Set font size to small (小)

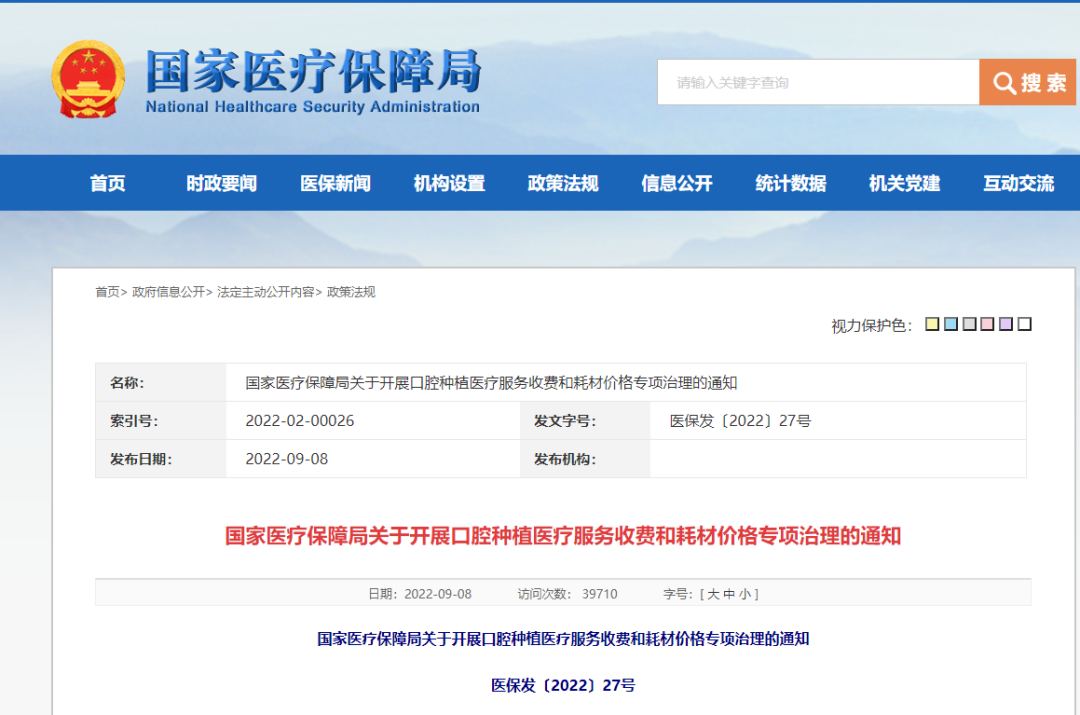[744, 594]
